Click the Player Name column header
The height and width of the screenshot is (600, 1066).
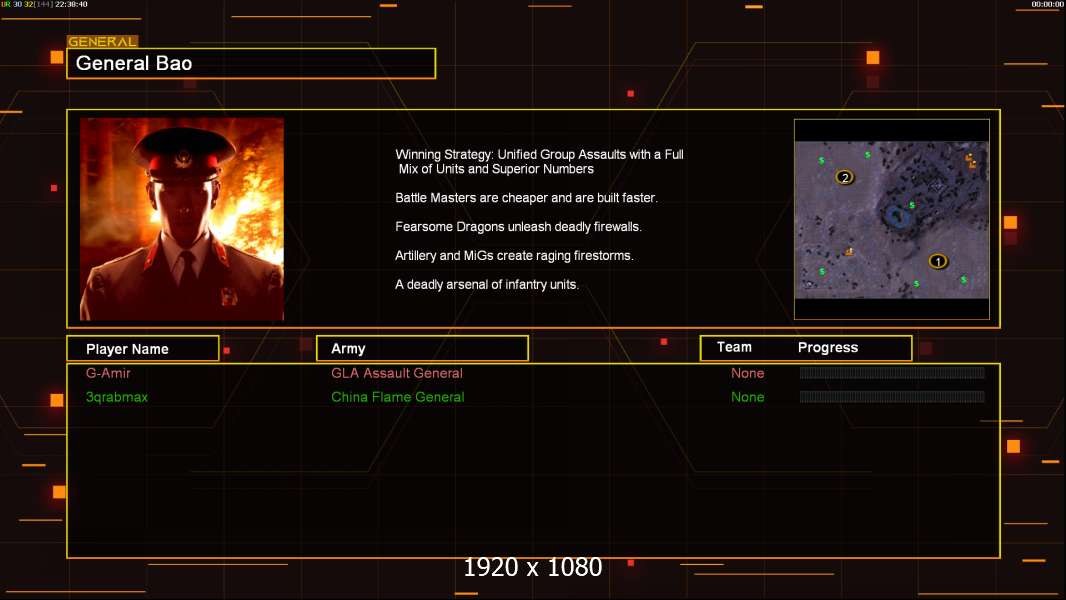(x=143, y=349)
